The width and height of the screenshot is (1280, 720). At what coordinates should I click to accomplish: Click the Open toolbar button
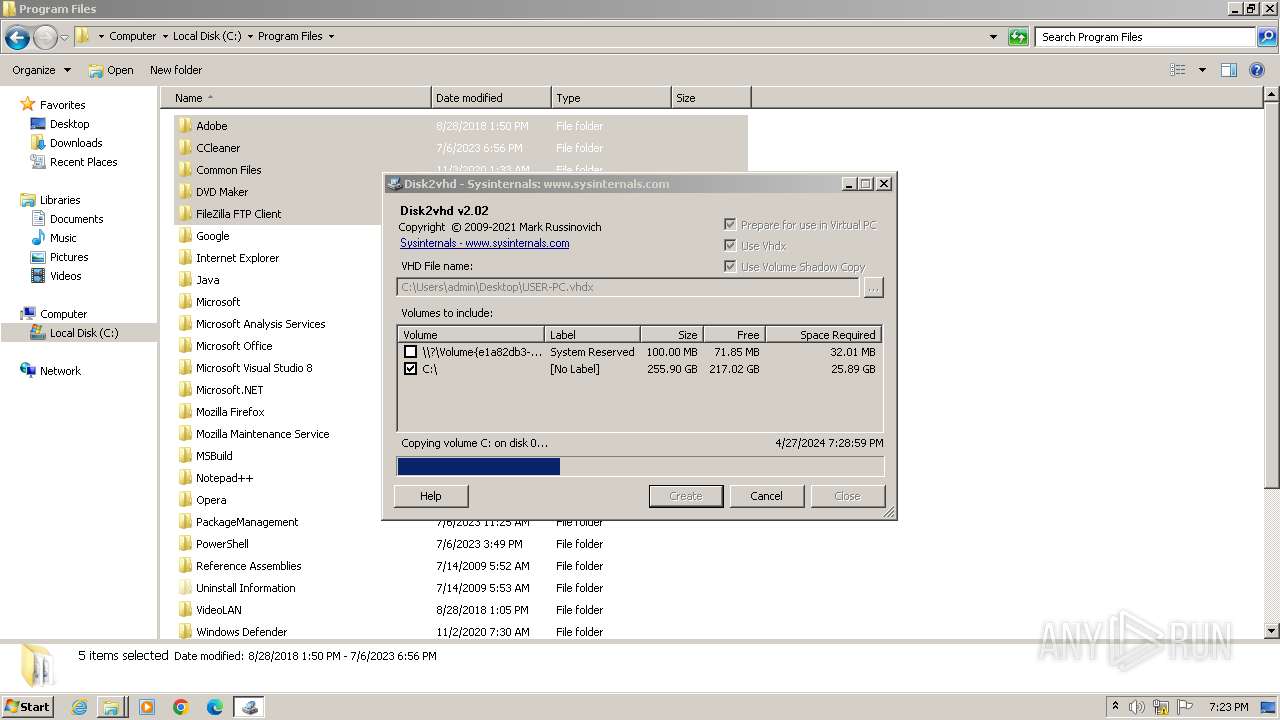coord(111,70)
